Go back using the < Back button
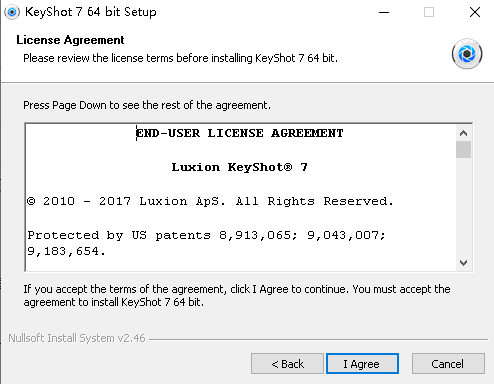Viewport: 494px width, 384px height. (x=287, y=364)
